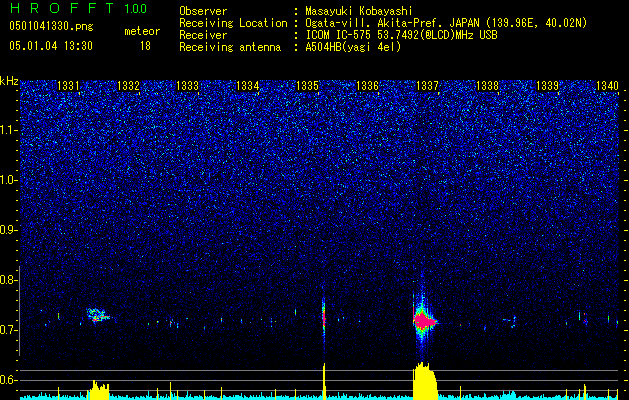Click the 0.7 frequency axis label
This screenshot has width=629, height=400.
[x=7, y=330]
